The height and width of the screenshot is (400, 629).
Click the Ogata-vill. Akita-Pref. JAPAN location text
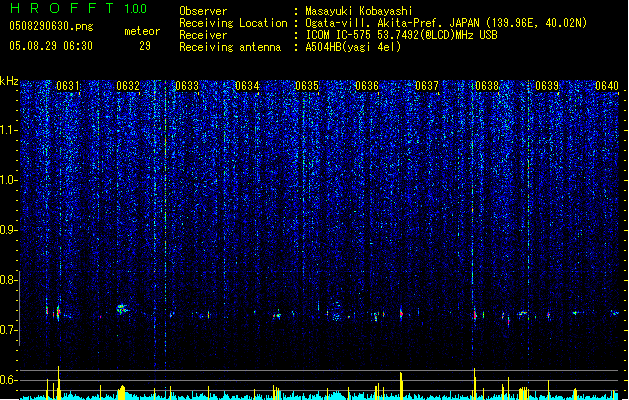tap(446, 23)
